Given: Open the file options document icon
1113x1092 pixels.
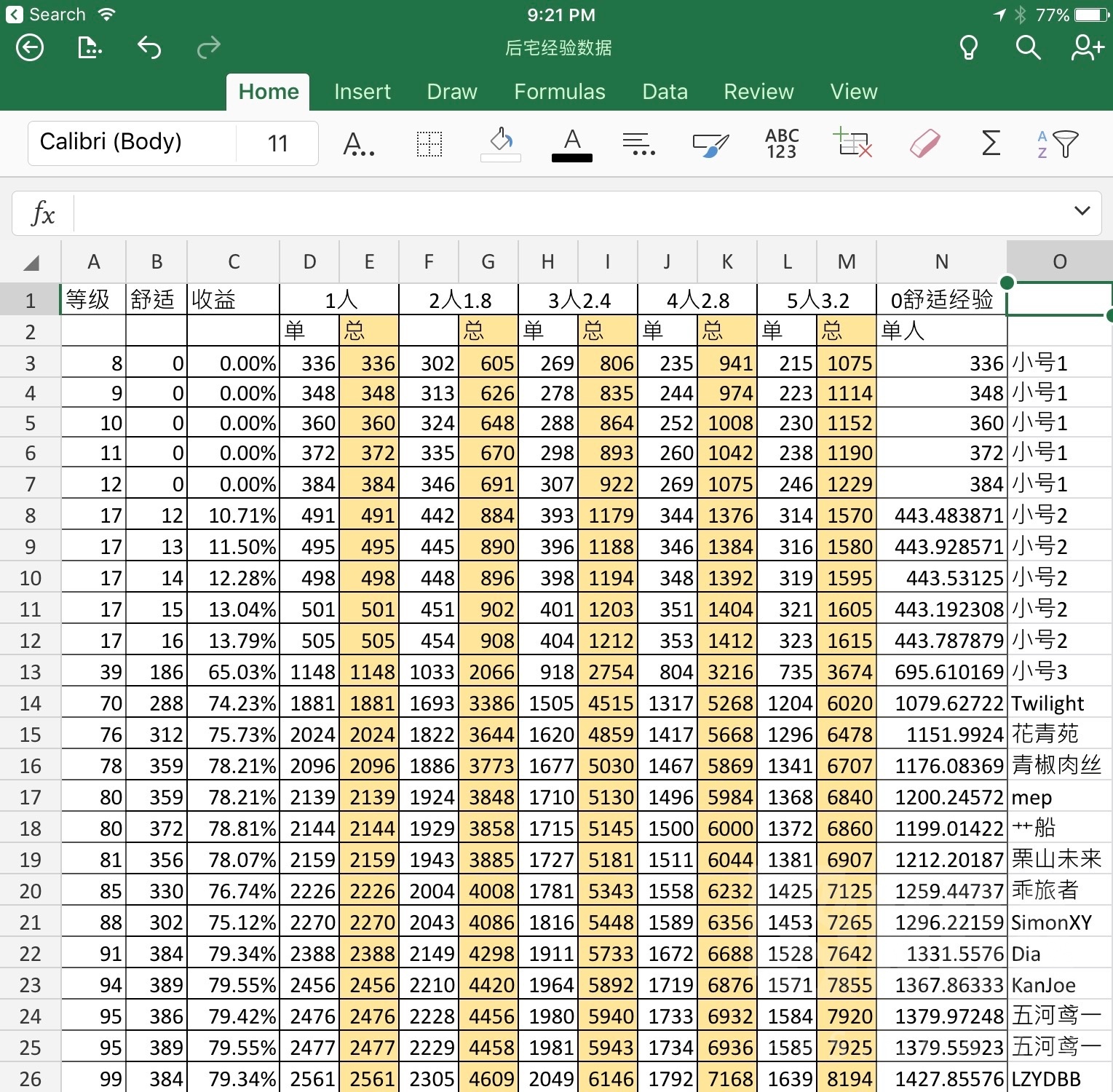Looking at the screenshot, I should (x=89, y=48).
